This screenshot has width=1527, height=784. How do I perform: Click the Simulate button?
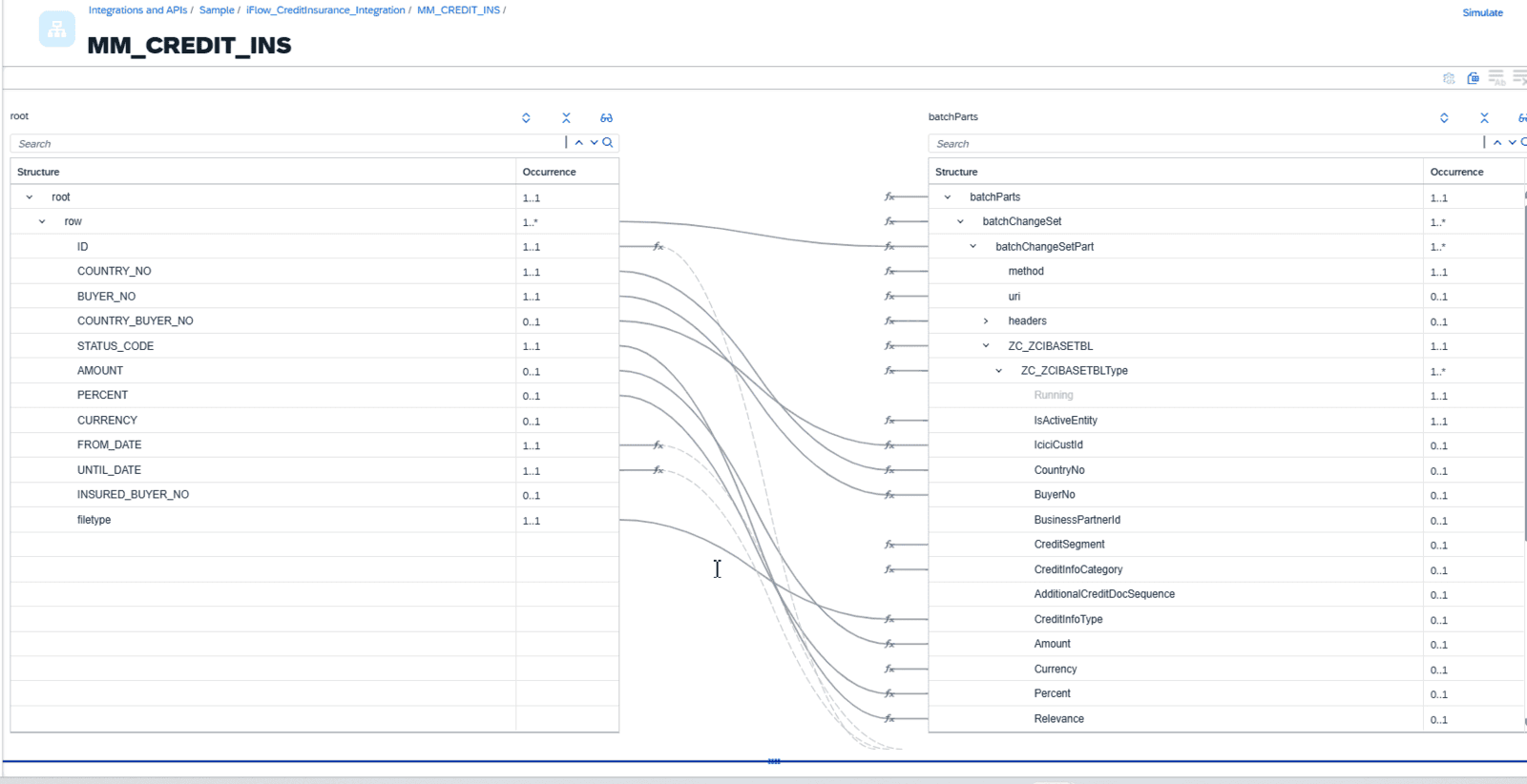click(1482, 12)
